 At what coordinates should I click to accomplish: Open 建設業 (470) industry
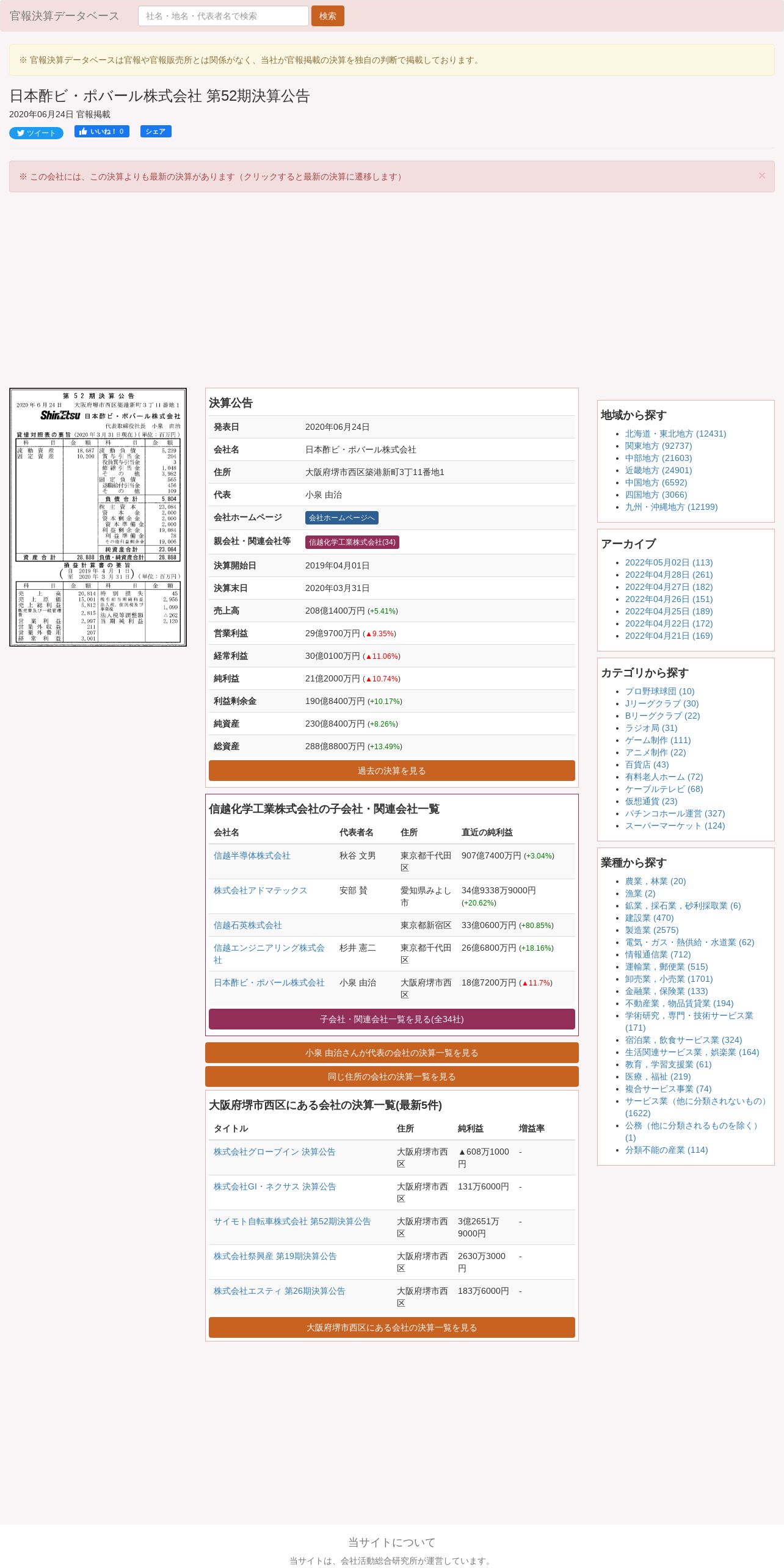(x=649, y=918)
